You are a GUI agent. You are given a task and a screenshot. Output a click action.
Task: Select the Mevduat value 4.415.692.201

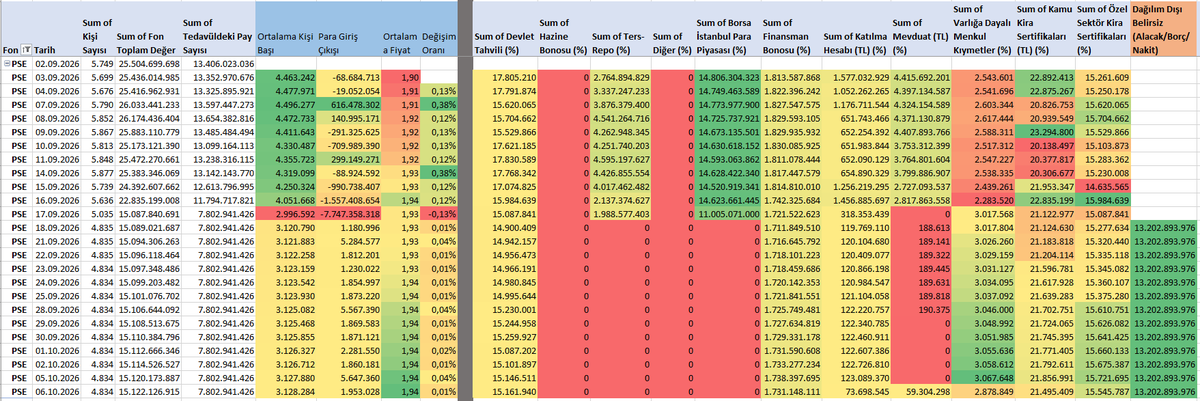(x=920, y=77)
